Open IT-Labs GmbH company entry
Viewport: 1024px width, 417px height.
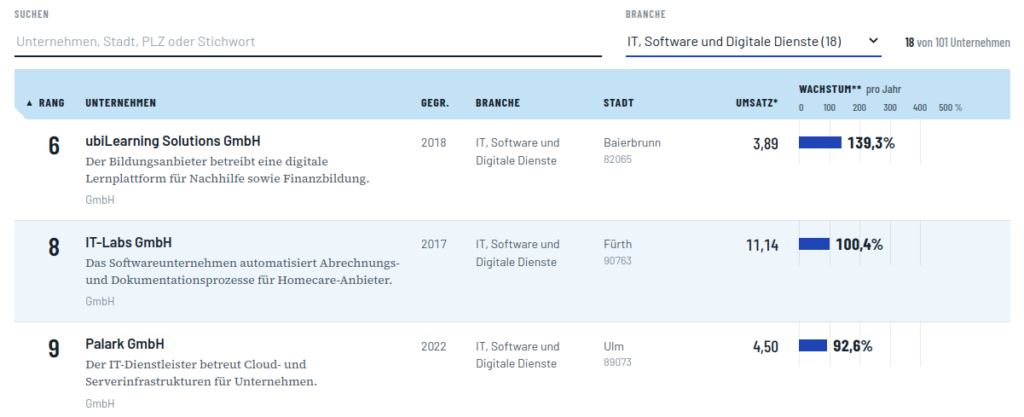(x=129, y=243)
